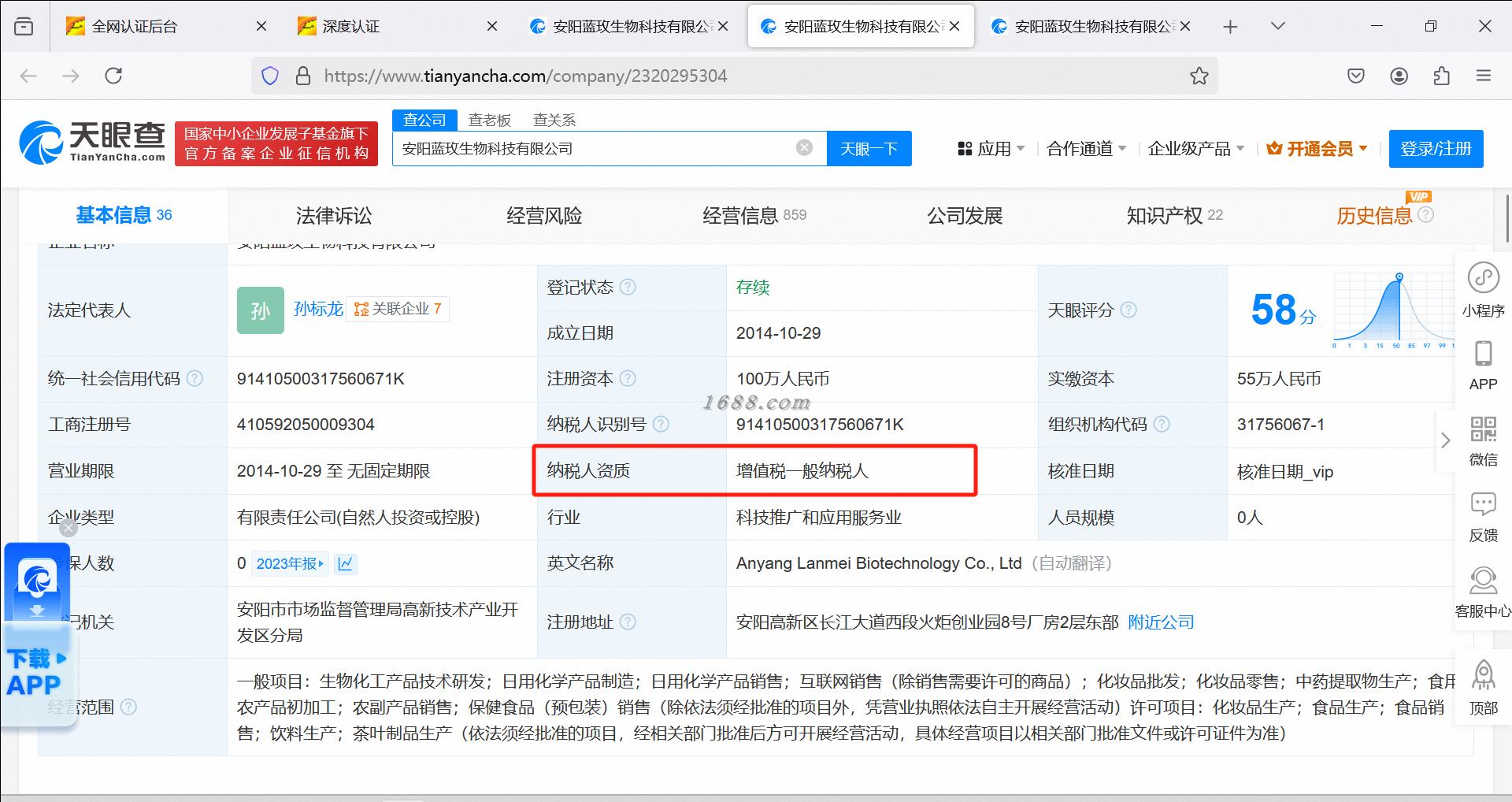Select the 查老板 search mode
Image resolution: width=1512 pixels, height=802 pixels.
tap(490, 120)
